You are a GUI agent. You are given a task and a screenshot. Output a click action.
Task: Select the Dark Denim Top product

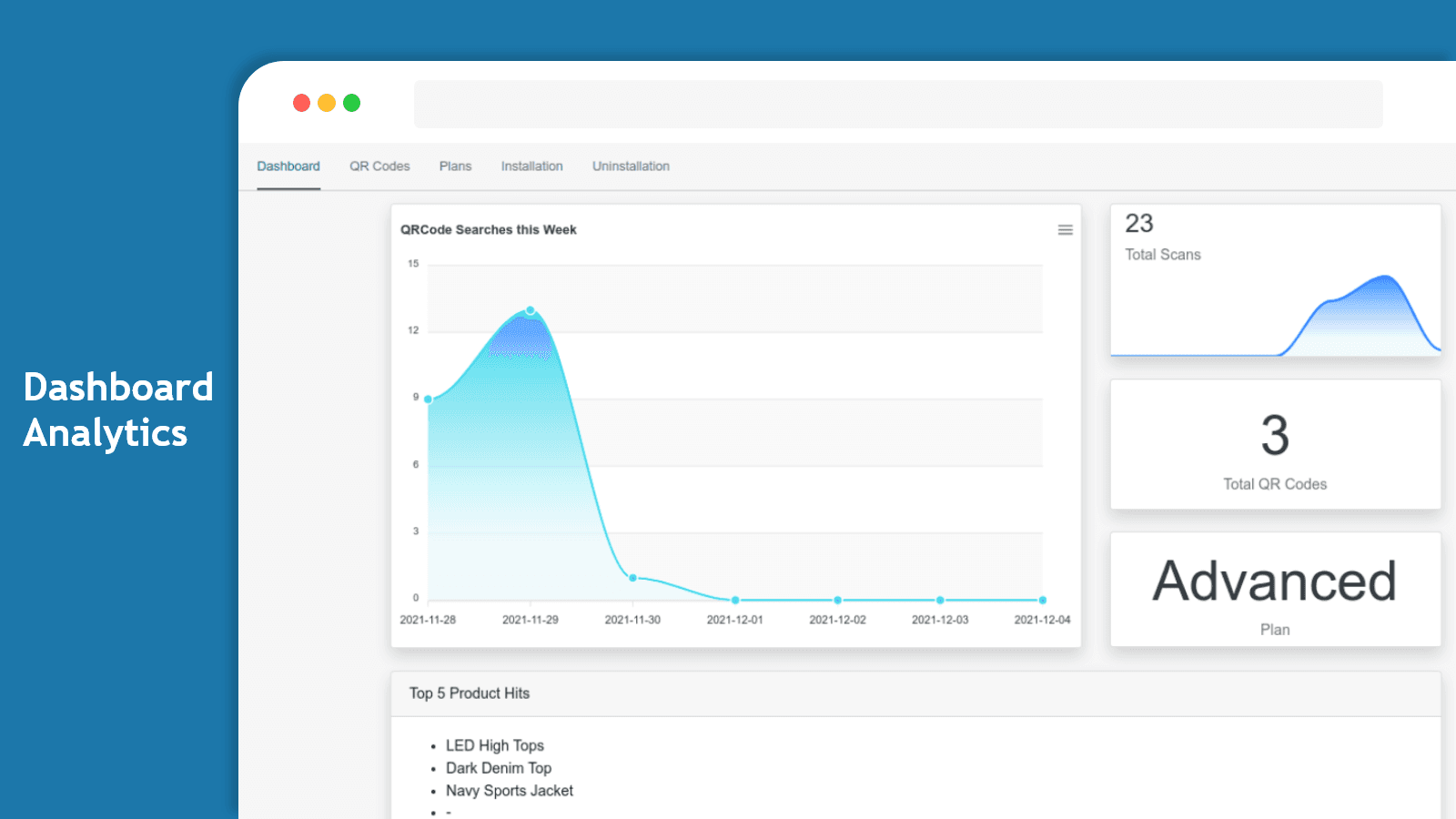tap(499, 767)
